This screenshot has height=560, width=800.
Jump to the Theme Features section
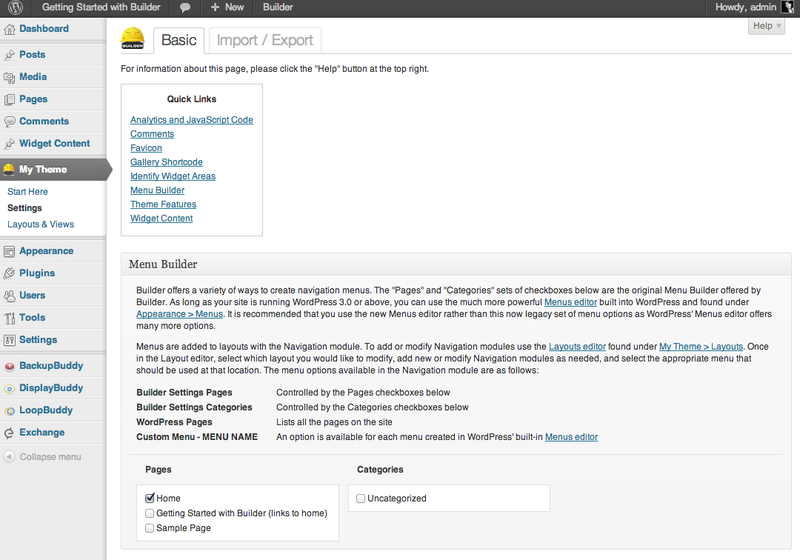tap(163, 204)
